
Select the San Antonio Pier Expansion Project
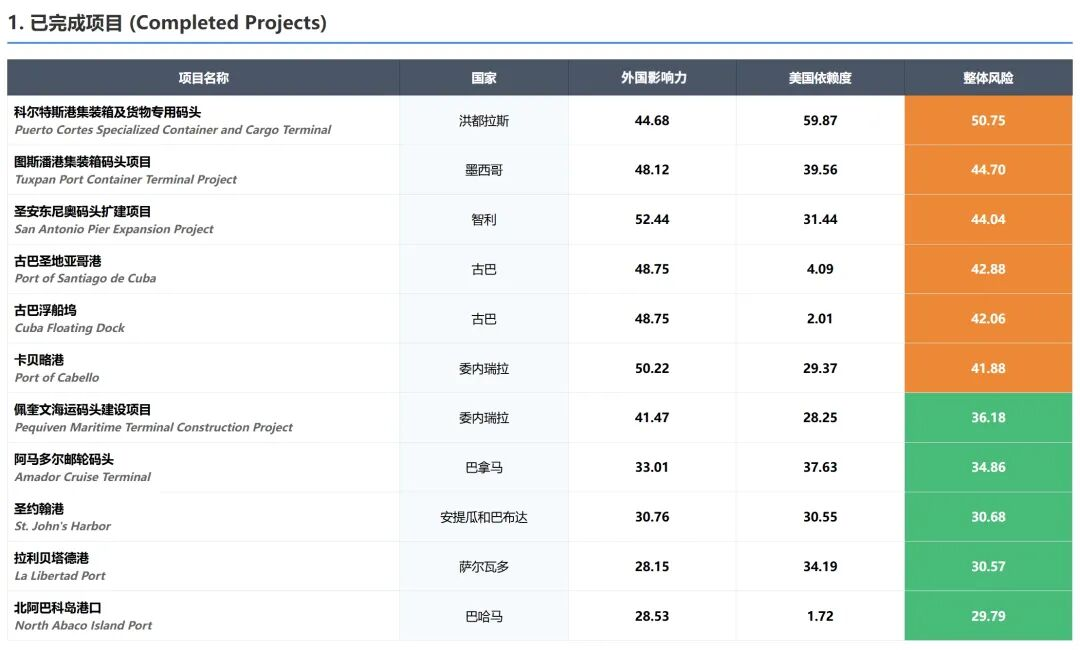pyautogui.click(x=114, y=220)
